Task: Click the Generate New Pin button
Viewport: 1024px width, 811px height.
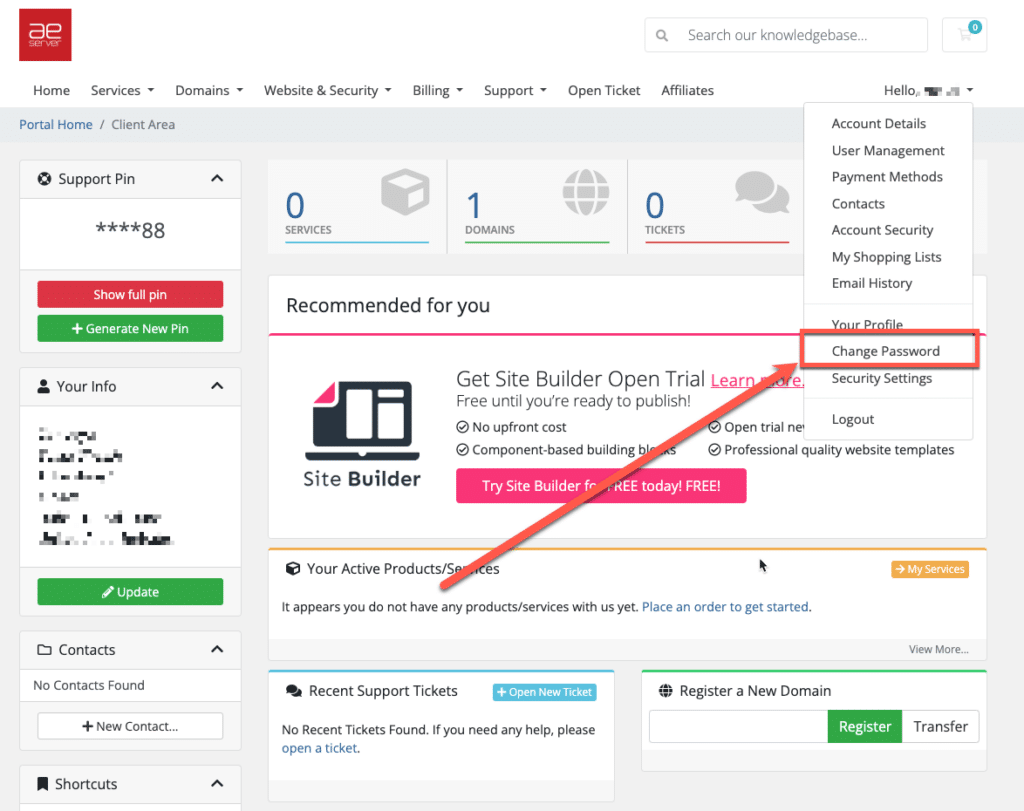Action: click(130, 328)
